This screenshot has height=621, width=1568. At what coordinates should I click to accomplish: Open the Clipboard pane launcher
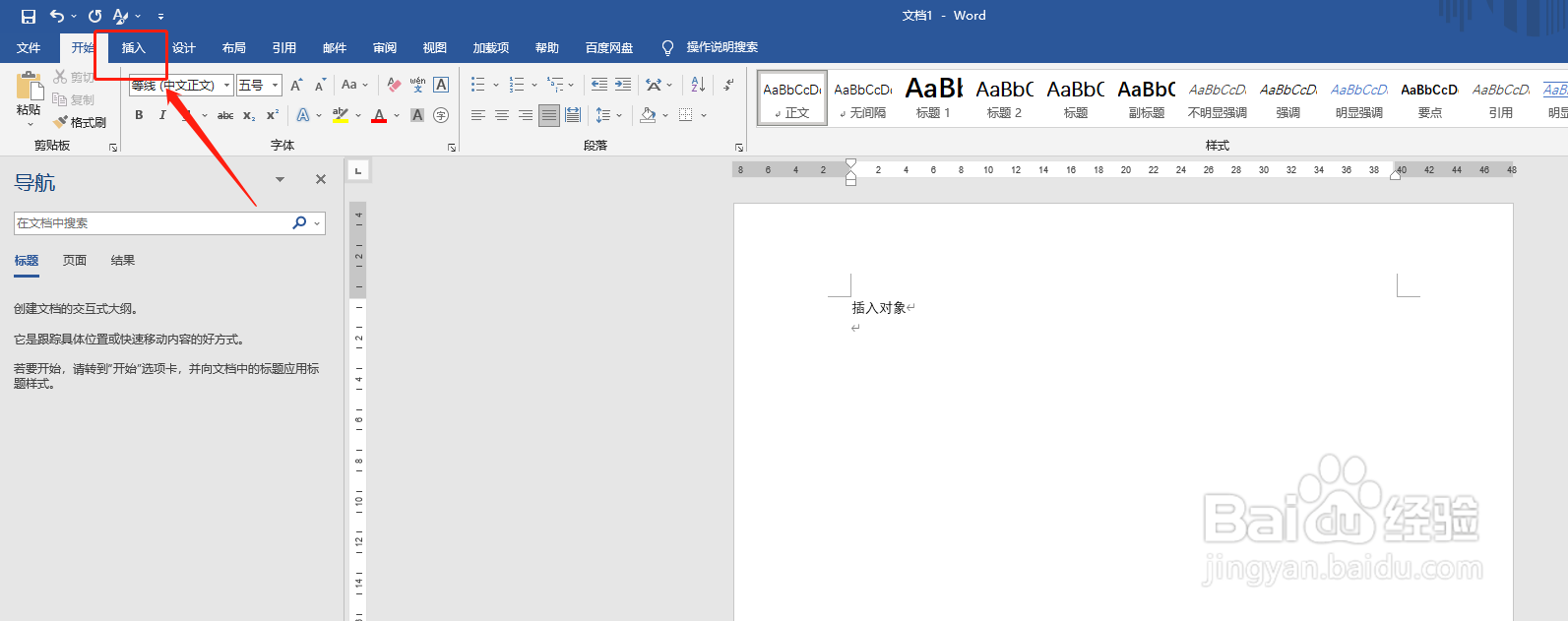[113, 148]
